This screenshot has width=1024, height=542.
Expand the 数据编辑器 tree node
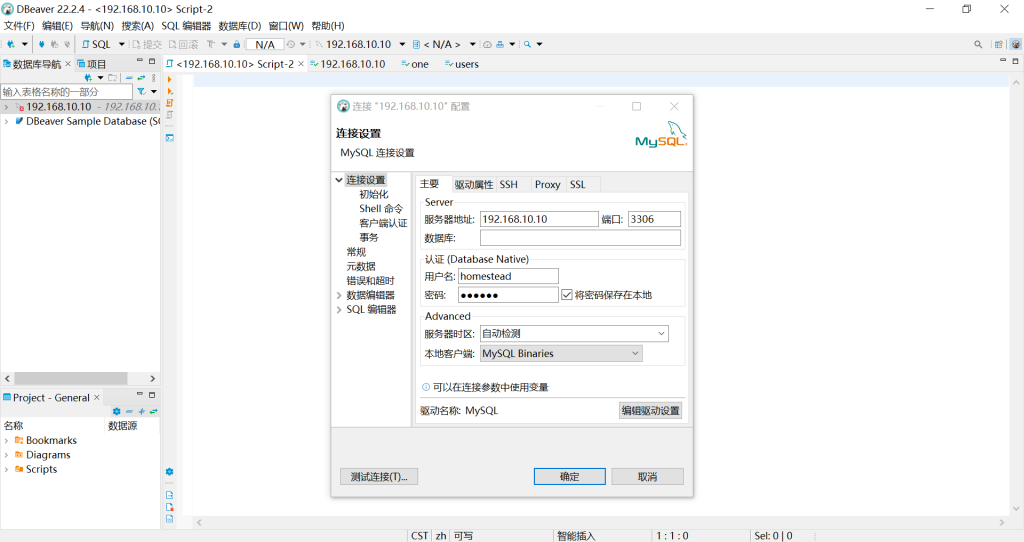tap(339, 295)
